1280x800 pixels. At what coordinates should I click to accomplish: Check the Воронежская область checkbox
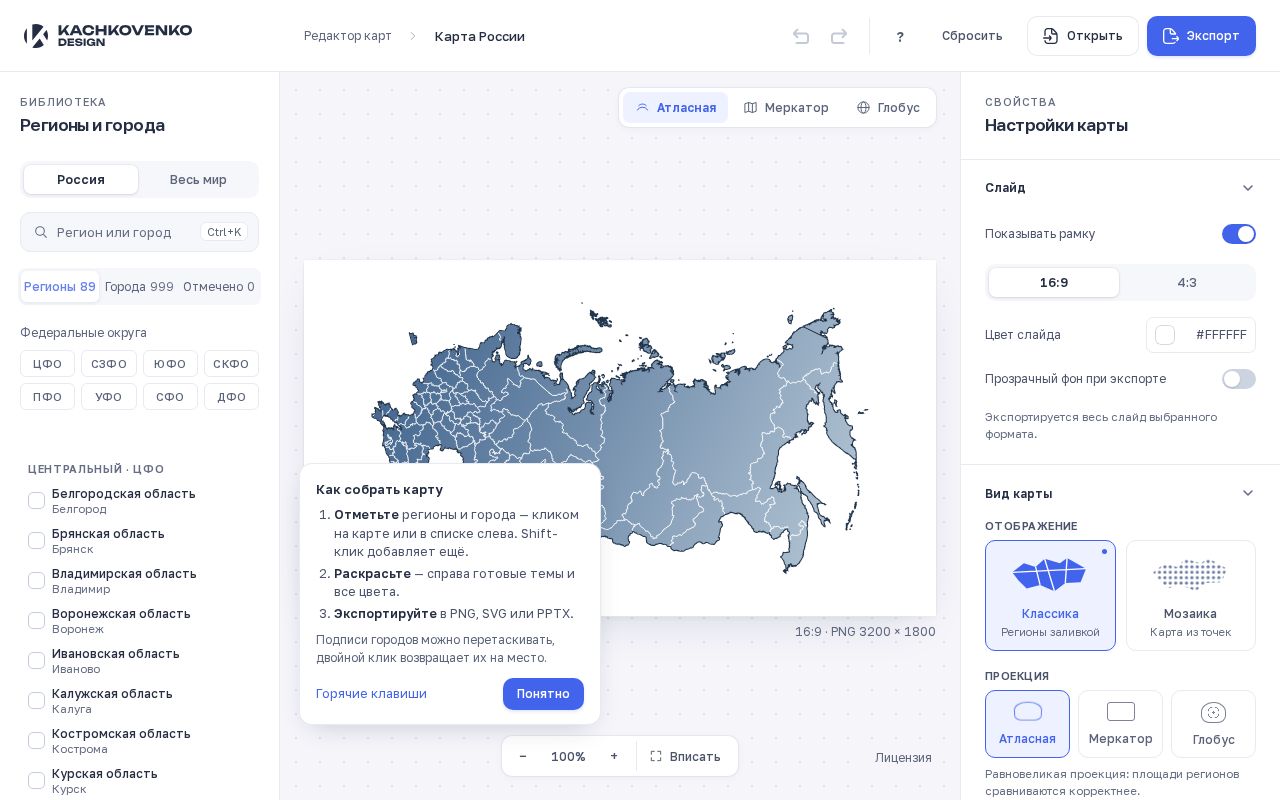click(x=36, y=621)
